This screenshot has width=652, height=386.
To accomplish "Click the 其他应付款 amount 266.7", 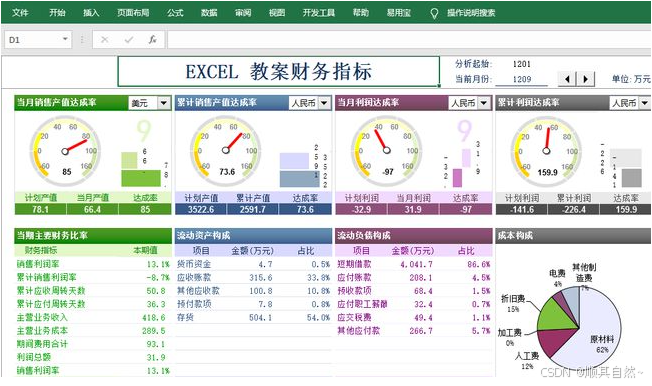I will pyautogui.click(x=421, y=331).
